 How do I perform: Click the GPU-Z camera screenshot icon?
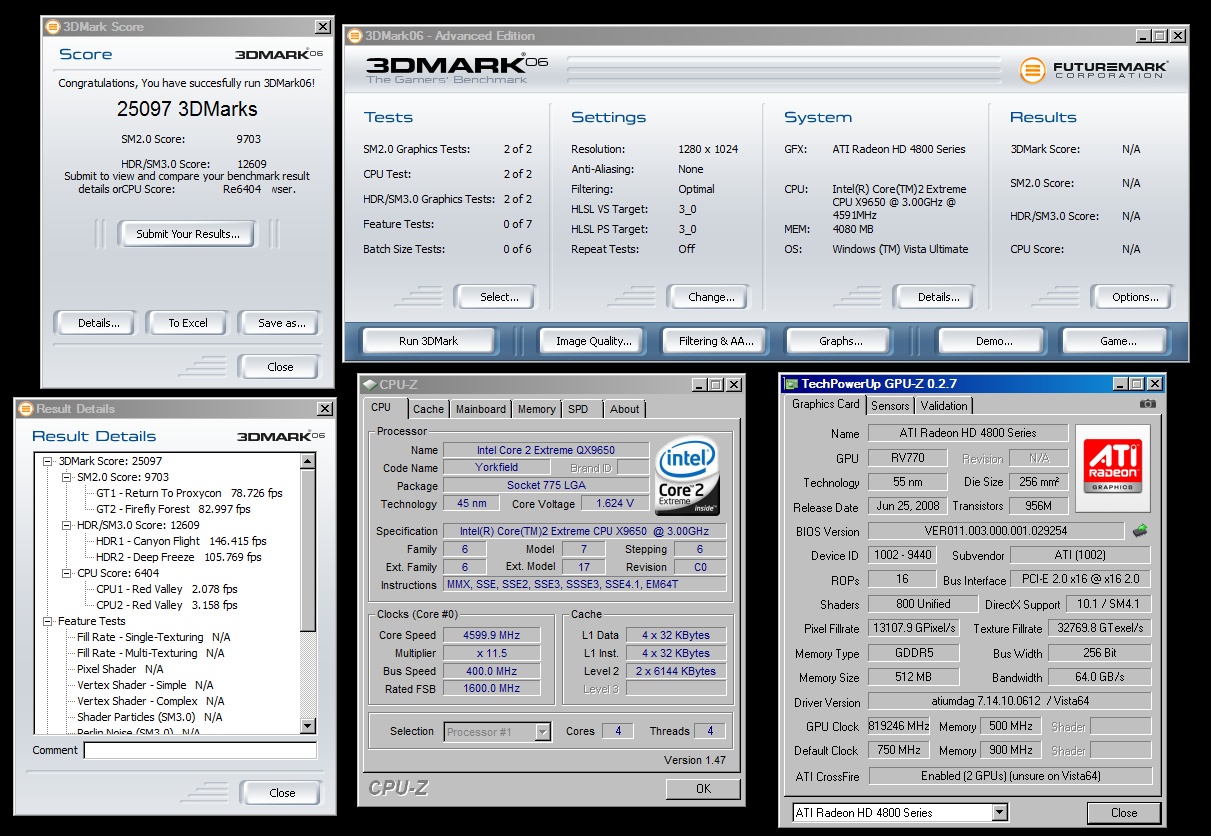point(1147,404)
